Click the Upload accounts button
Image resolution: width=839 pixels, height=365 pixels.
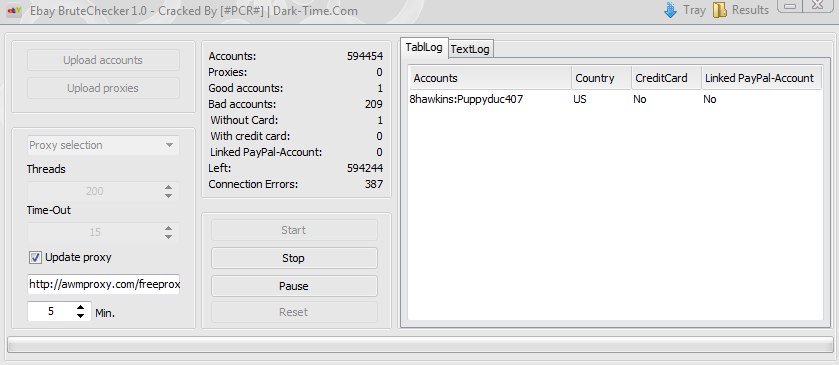(103, 60)
